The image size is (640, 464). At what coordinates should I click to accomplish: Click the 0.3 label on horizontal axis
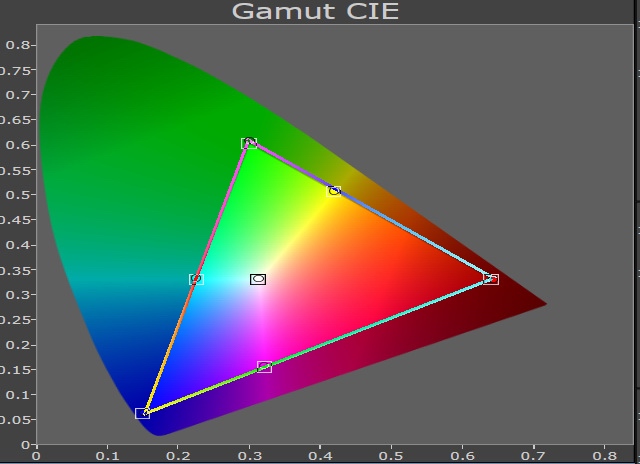coord(249,456)
